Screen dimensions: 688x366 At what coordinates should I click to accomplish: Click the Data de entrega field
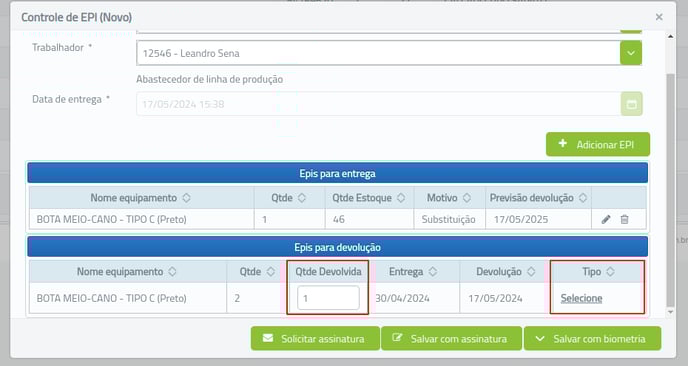[378, 104]
